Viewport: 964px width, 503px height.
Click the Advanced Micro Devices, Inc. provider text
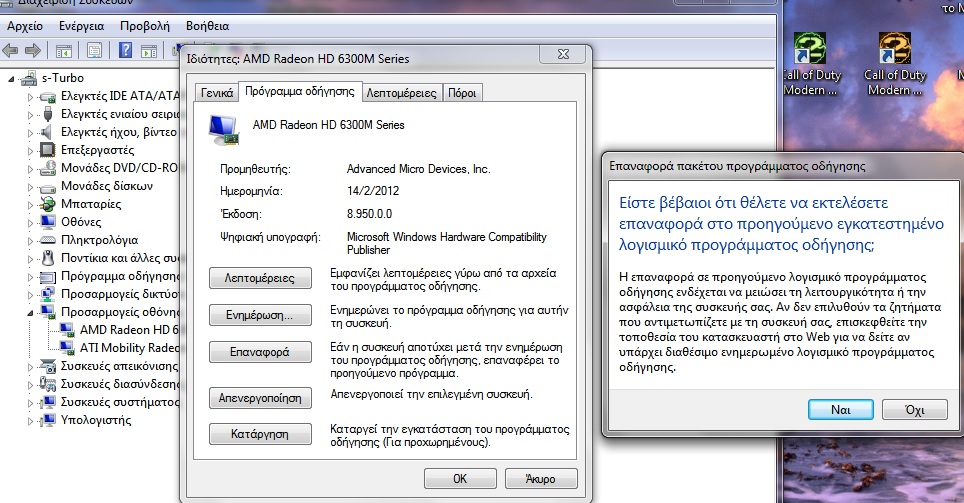[419, 168]
